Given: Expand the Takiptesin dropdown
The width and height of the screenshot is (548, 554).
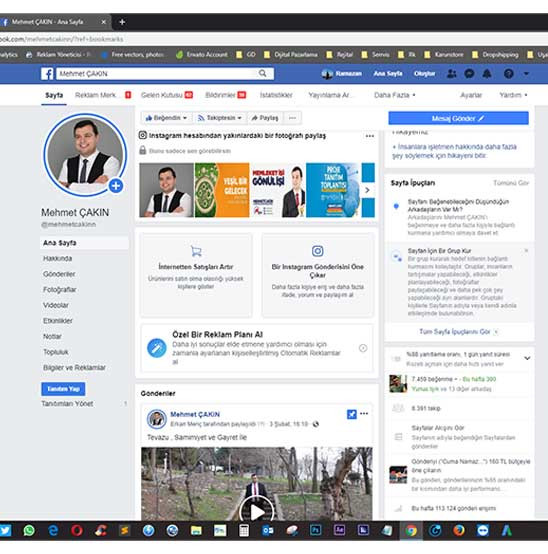Looking at the screenshot, I should point(219,118).
